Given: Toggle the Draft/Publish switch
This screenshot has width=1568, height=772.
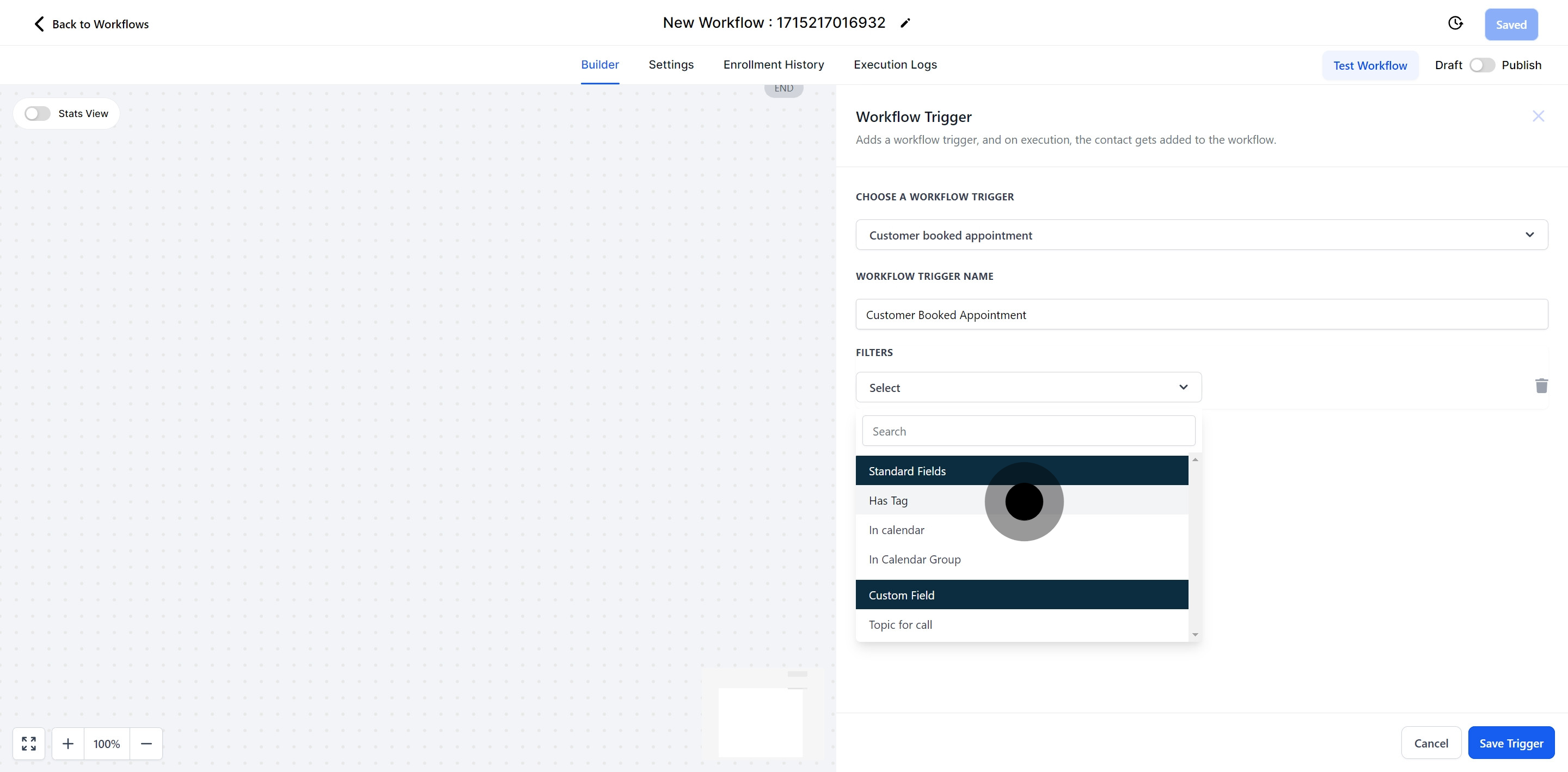Looking at the screenshot, I should (x=1481, y=65).
